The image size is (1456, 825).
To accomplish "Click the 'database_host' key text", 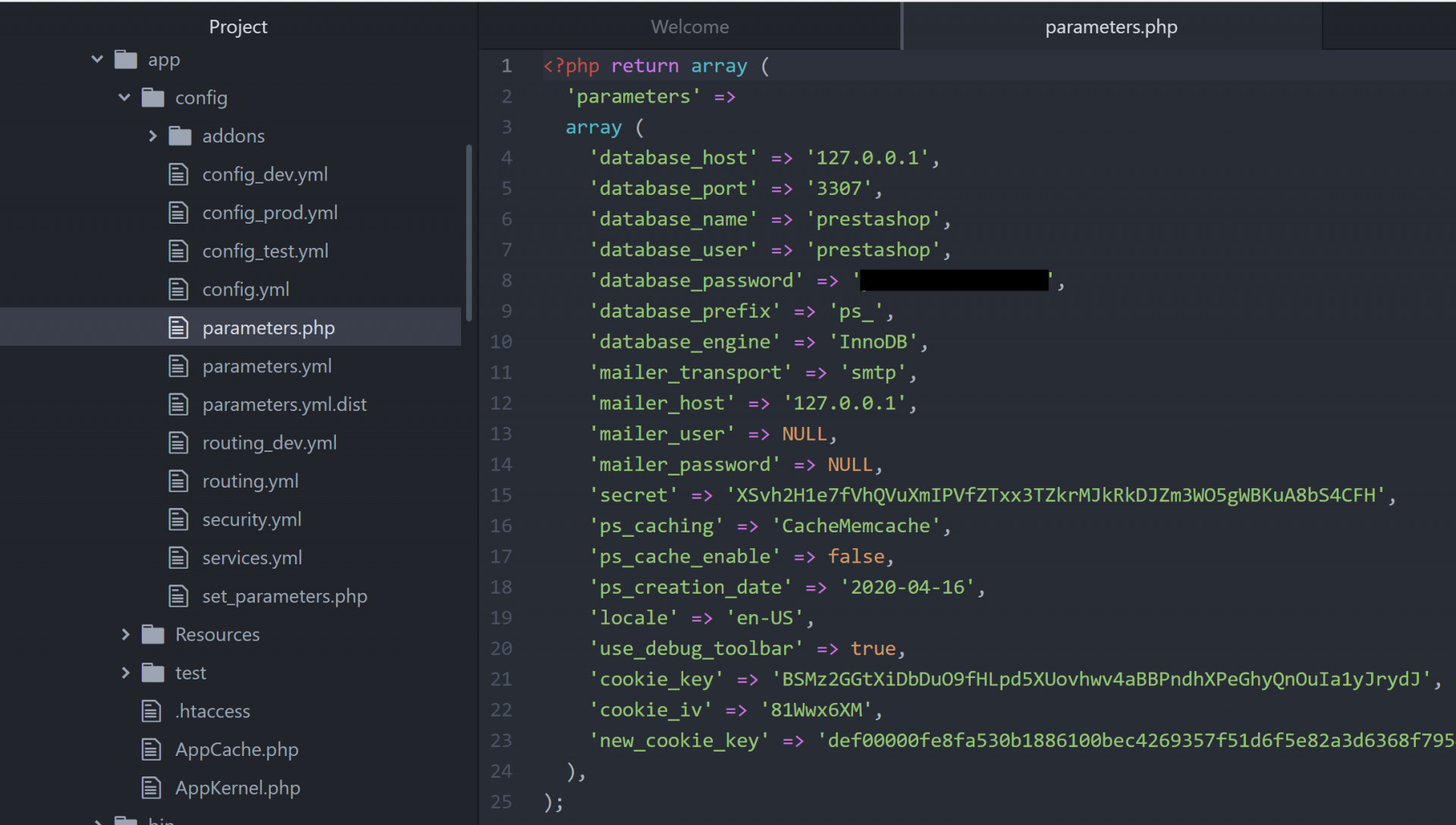I will click(673, 158).
